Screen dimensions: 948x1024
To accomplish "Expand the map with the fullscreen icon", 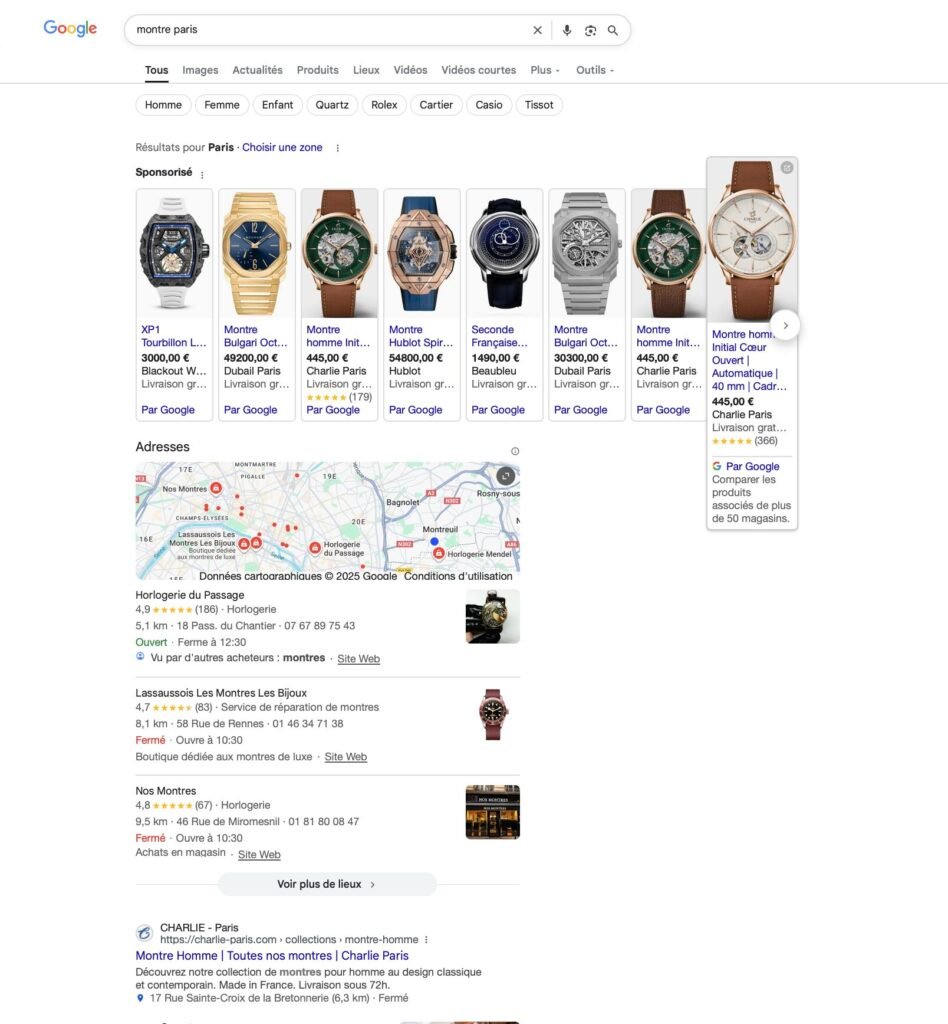I will 506,475.
